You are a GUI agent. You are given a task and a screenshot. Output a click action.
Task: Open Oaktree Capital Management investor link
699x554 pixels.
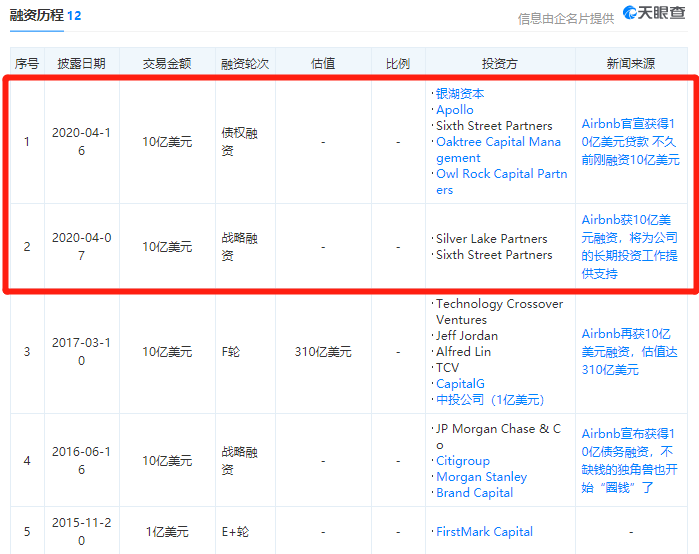[498, 150]
